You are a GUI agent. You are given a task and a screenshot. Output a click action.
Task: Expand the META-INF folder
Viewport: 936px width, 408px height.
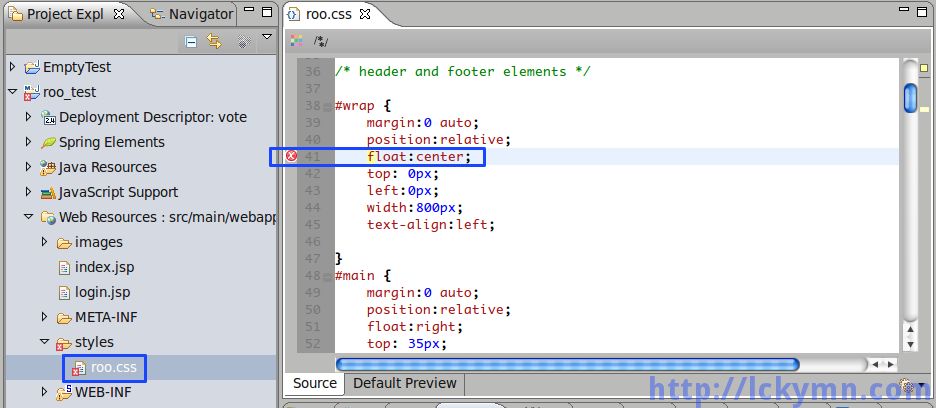tap(45, 317)
